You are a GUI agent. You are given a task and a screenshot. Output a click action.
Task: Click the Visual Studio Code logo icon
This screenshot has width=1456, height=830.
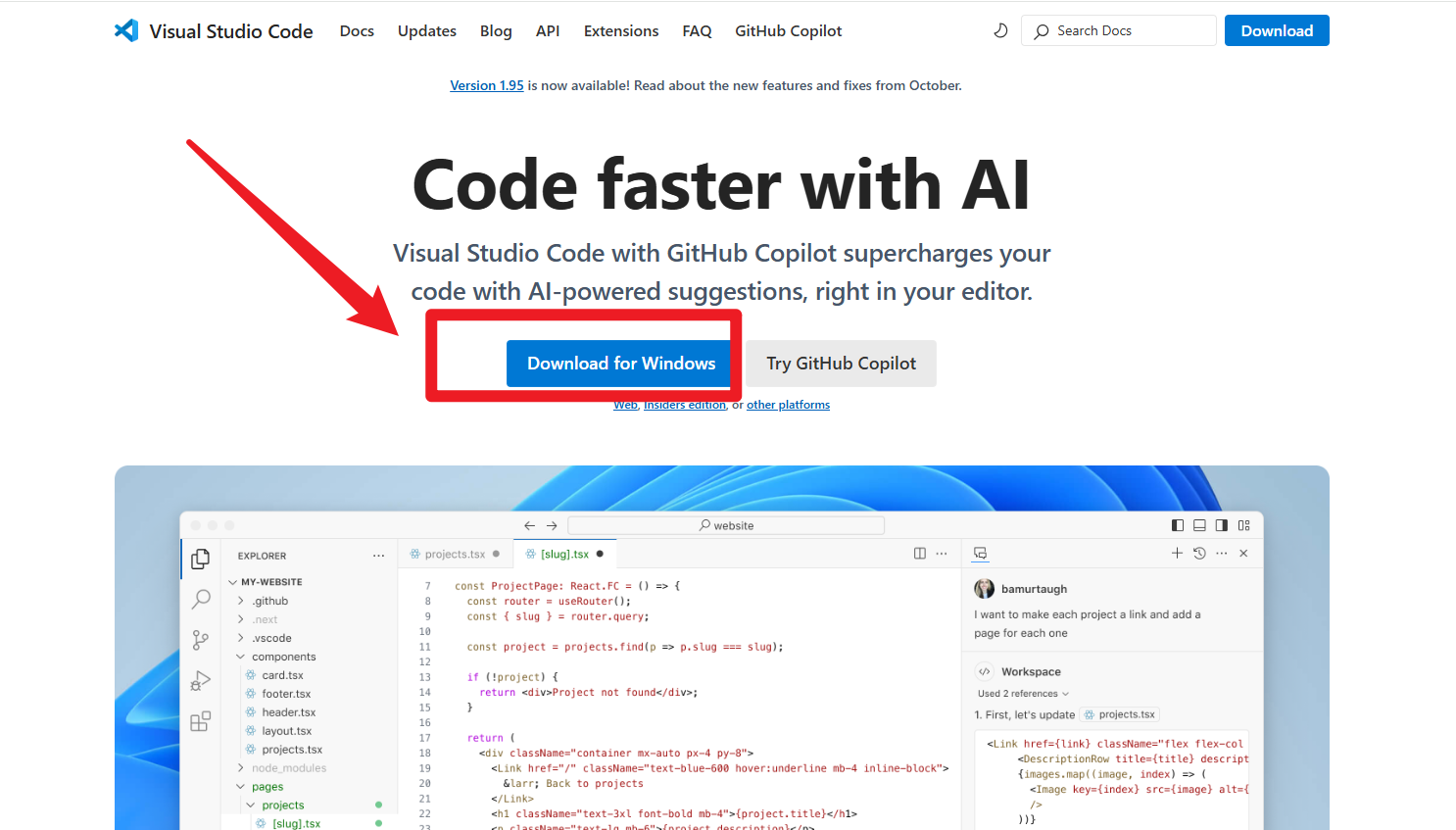pos(126,30)
